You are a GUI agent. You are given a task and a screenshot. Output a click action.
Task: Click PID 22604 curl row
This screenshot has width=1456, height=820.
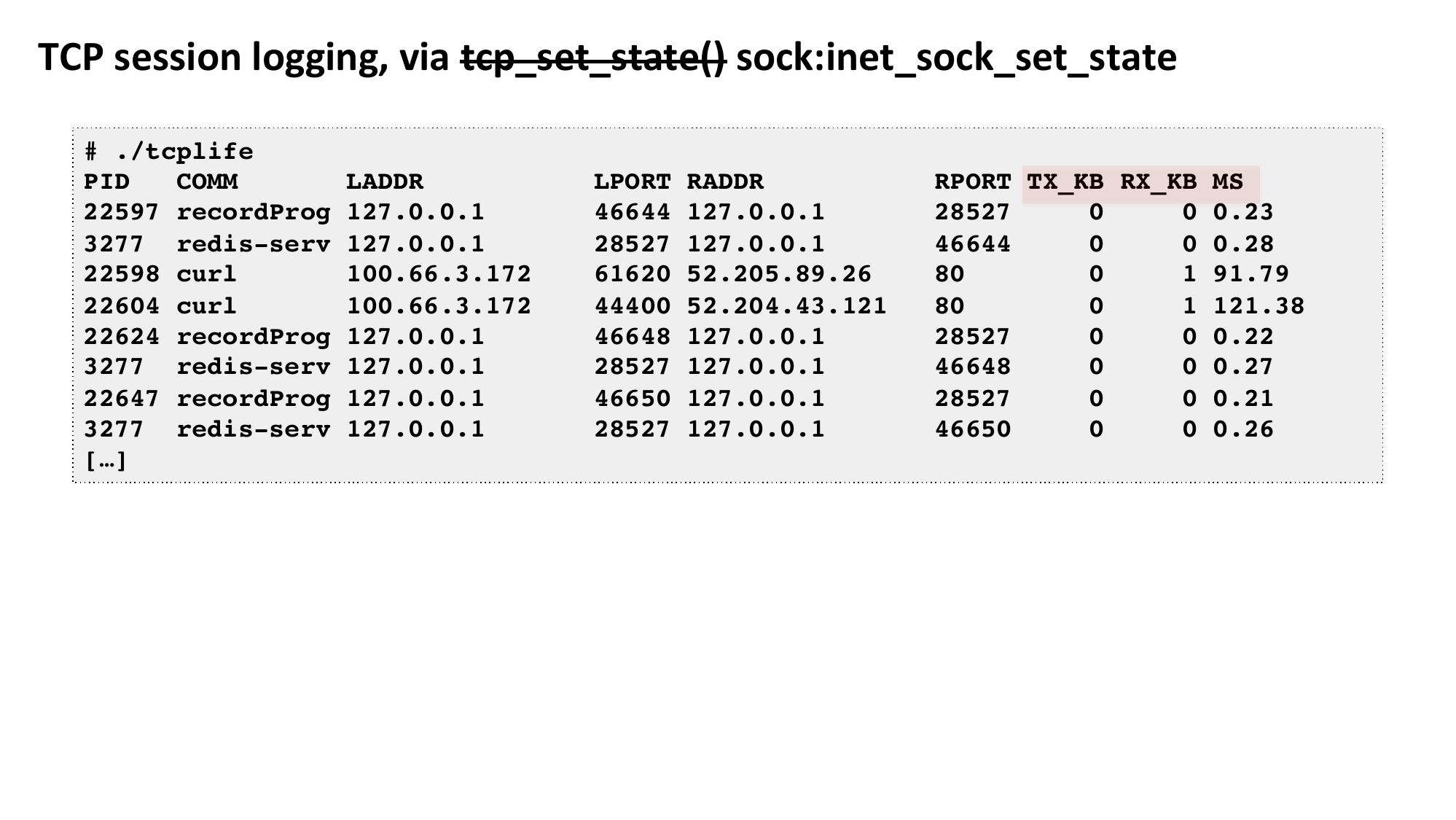pyautogui.click(x=121, y=305)
